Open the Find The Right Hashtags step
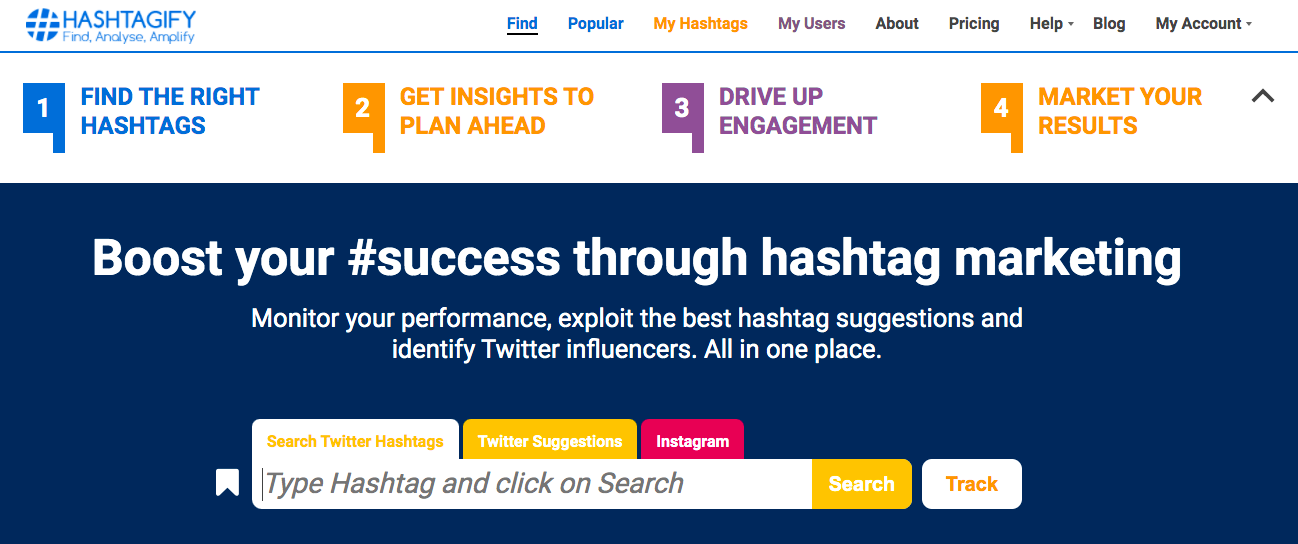This screenshot has height=544, width=1298. pos(170,111)
